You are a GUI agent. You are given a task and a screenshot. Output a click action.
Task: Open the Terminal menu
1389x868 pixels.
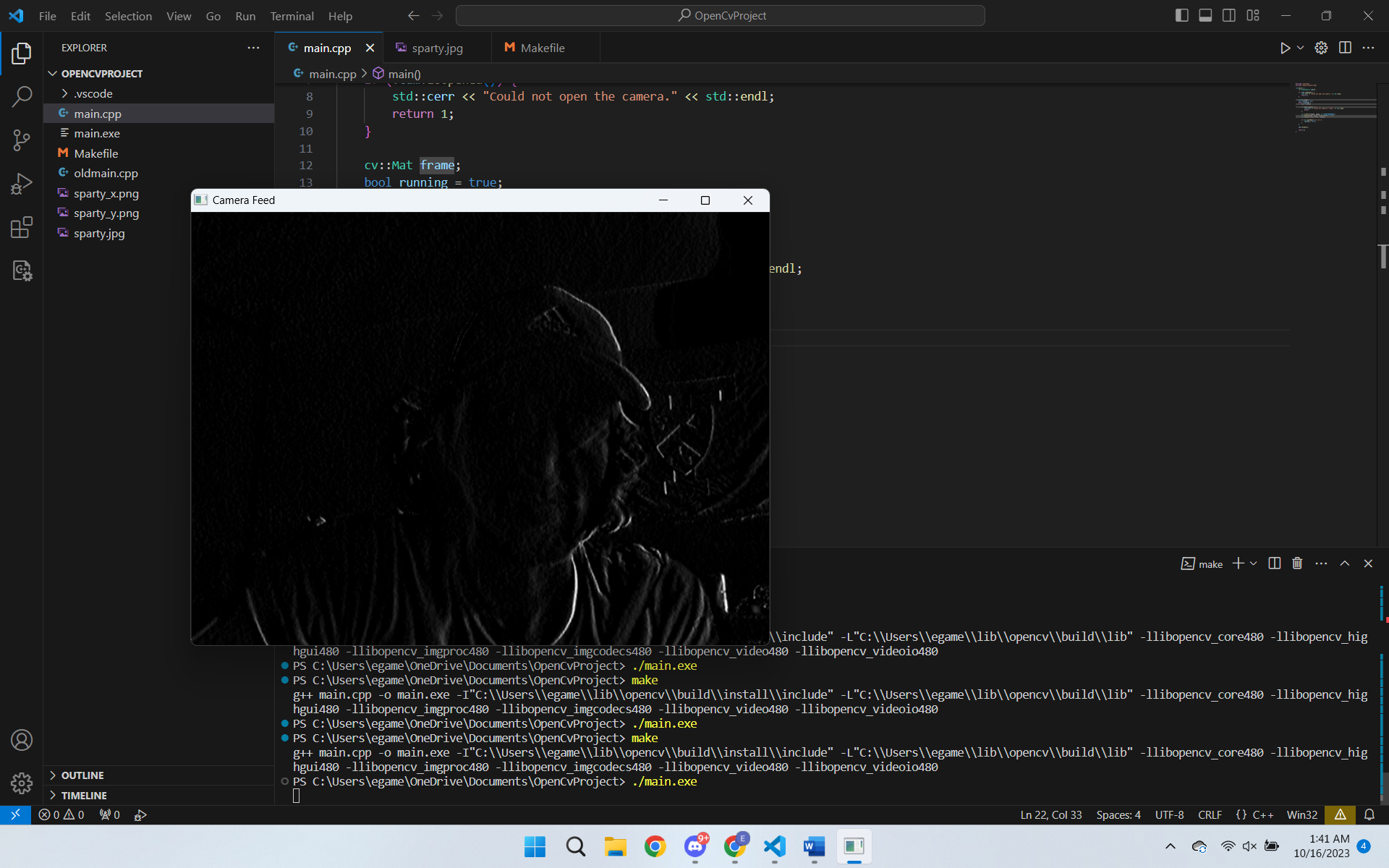tap(292, 16)
